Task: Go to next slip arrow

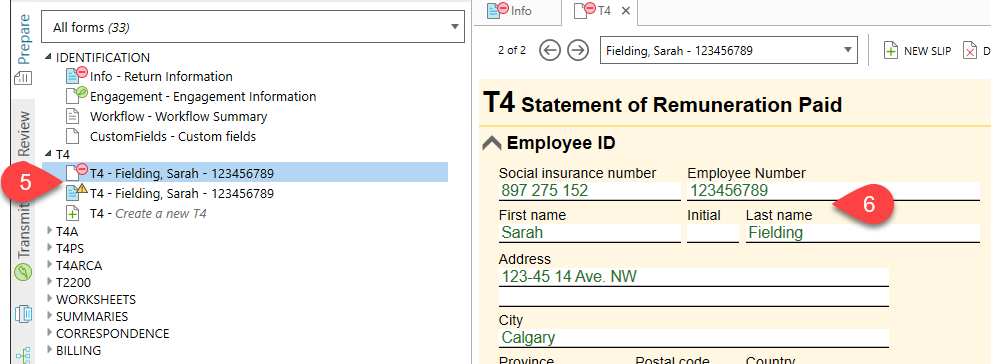Action: [577, 51]
